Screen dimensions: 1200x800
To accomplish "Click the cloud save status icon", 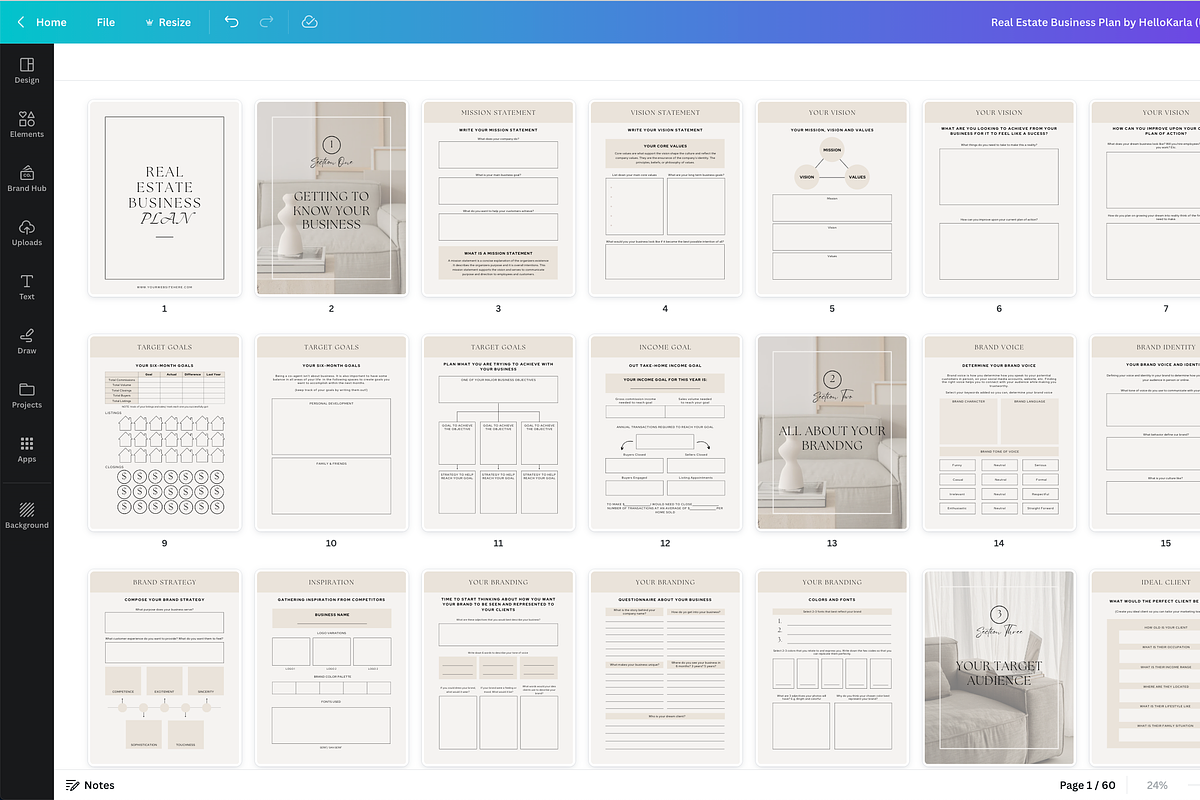I will [x=309, y=22].
